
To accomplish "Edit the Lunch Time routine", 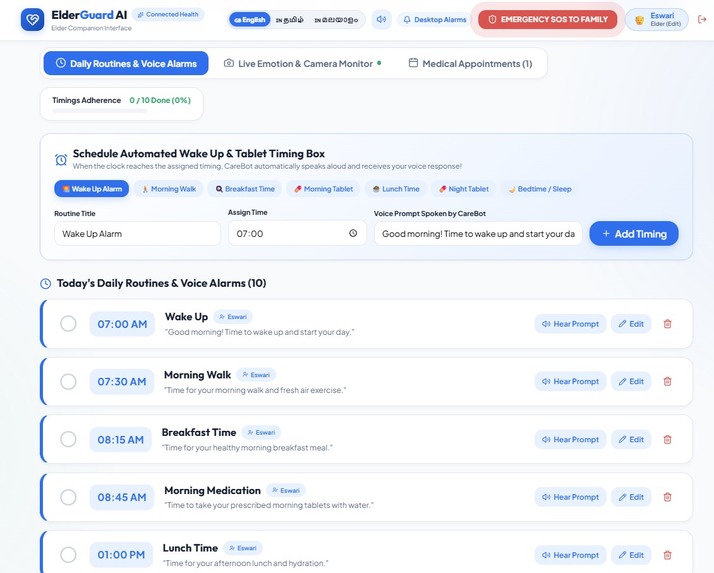I will (x=631, y=555).
